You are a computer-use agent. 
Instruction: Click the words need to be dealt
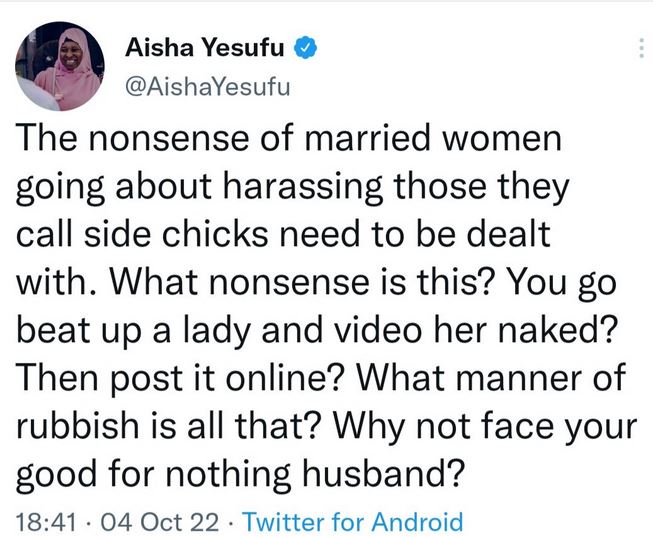415,234
